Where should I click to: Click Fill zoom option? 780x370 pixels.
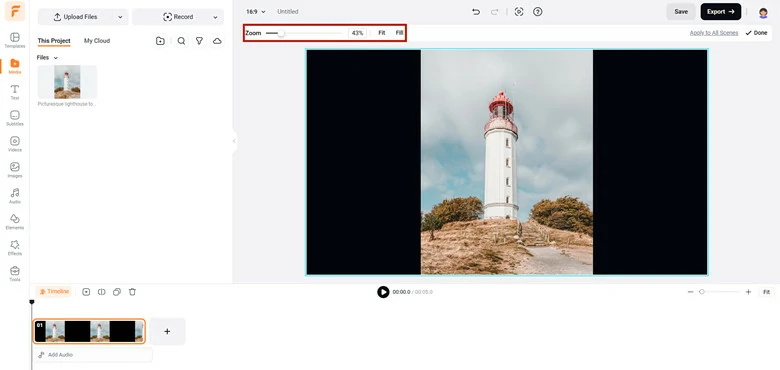[399, 33]
